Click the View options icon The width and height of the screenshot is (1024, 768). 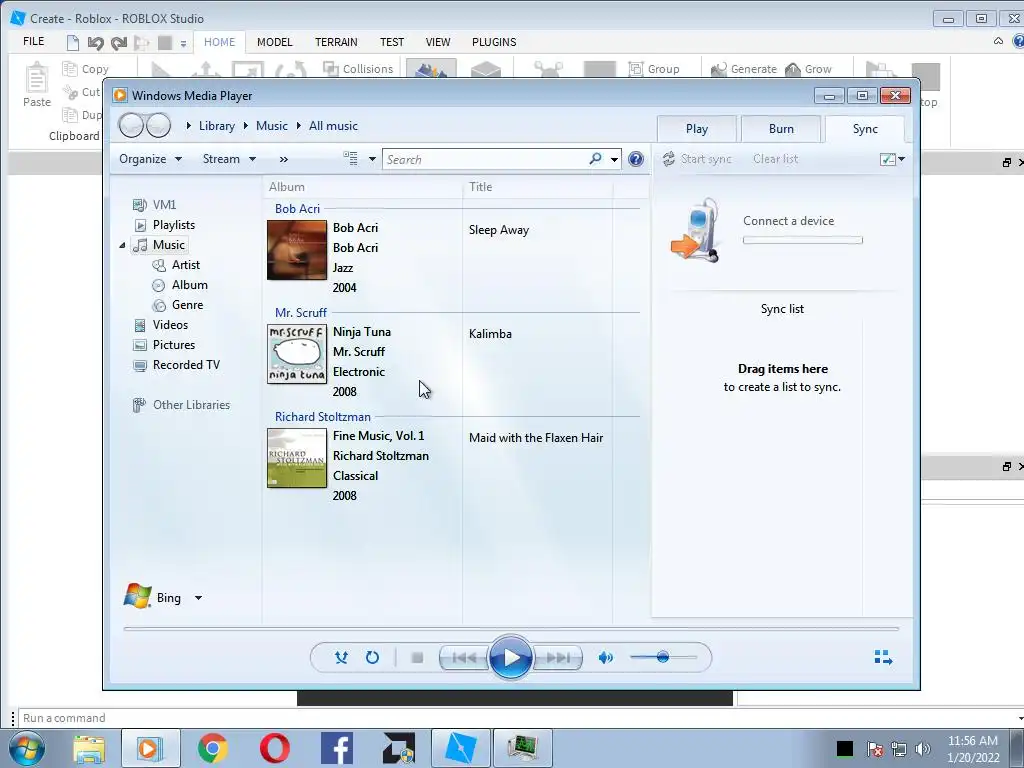(x=351, y=159)
